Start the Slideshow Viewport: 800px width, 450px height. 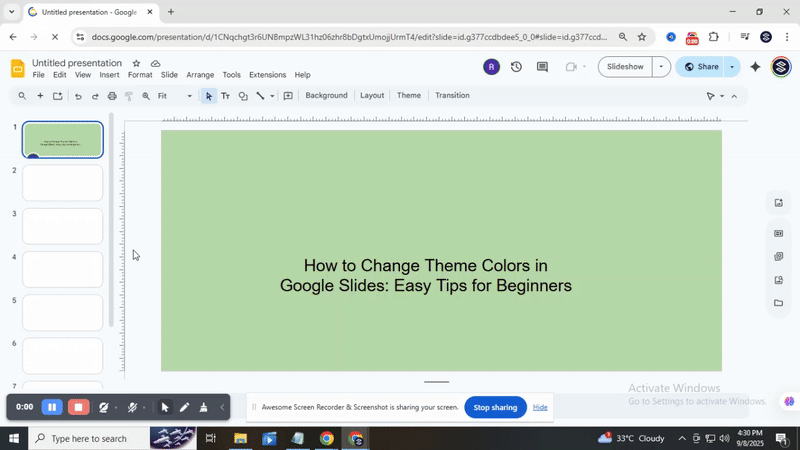pos(625,67)
